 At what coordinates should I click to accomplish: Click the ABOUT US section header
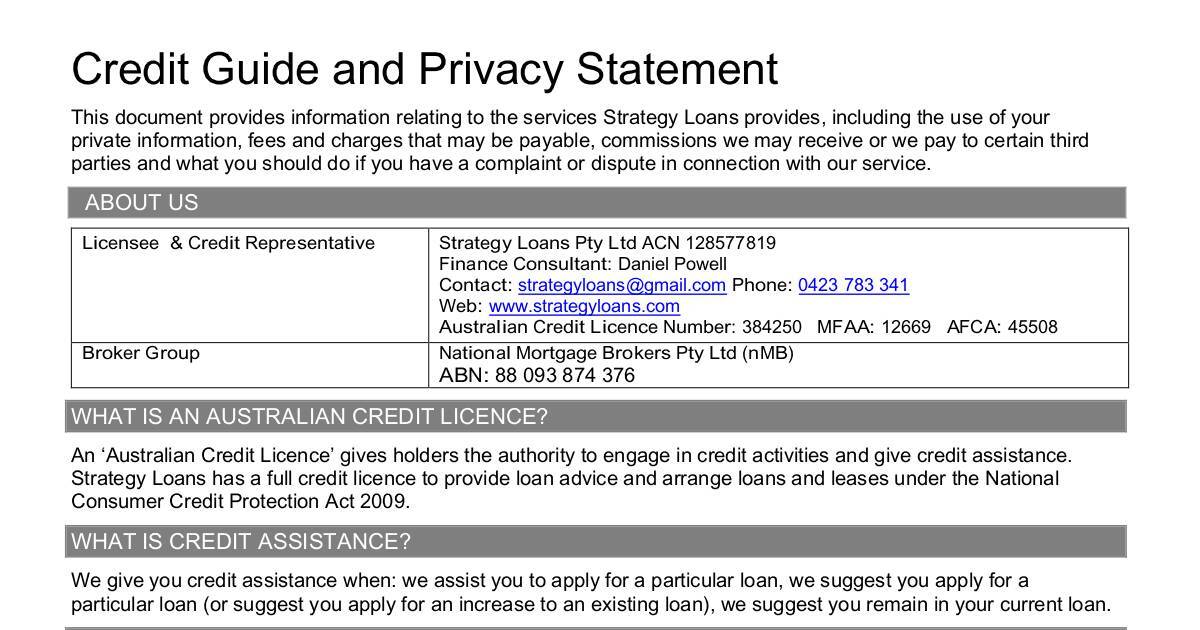pyautogui.click(x=142, y=203)
